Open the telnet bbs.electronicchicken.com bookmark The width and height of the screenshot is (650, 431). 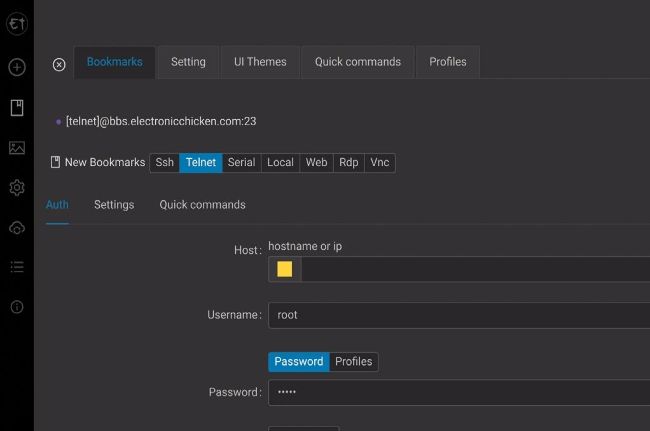coord(161,121)
